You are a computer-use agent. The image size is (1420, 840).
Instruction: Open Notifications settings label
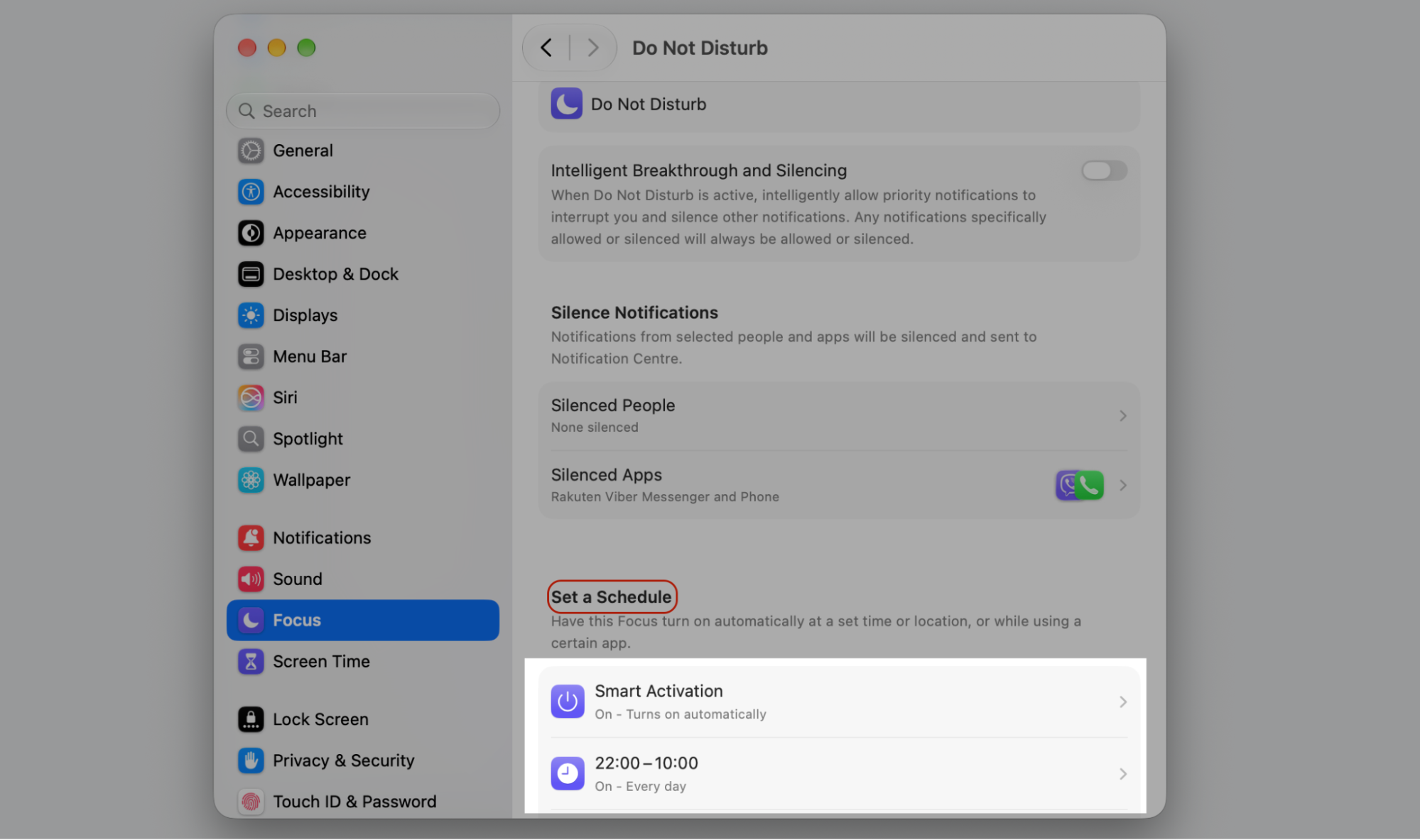322,538
